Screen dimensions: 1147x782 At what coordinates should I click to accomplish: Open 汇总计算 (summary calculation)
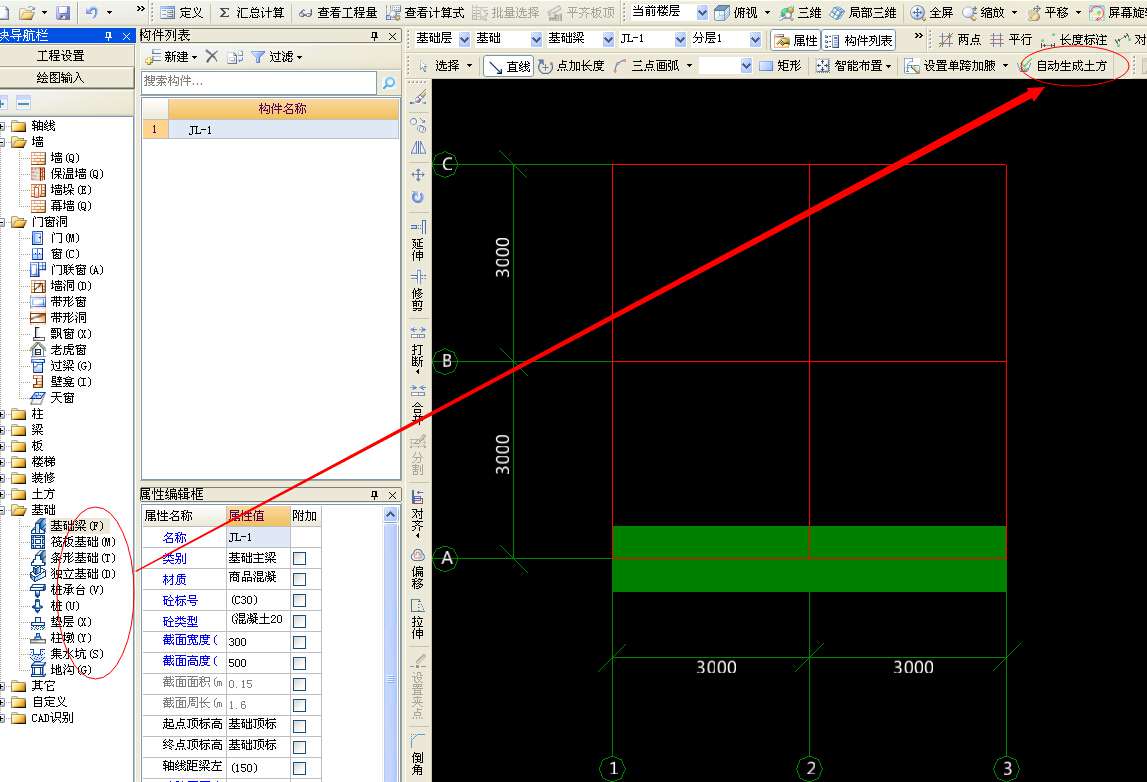tap(251, 12)
